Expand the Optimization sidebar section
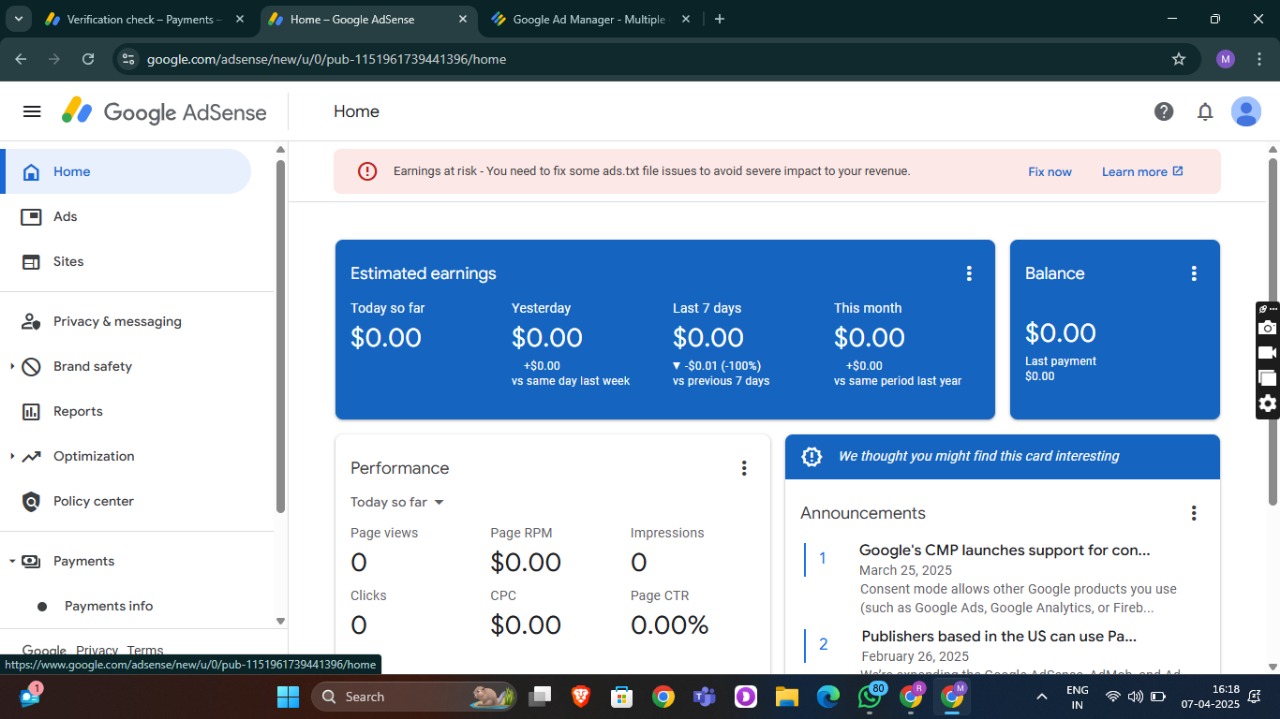 [12, 456]
